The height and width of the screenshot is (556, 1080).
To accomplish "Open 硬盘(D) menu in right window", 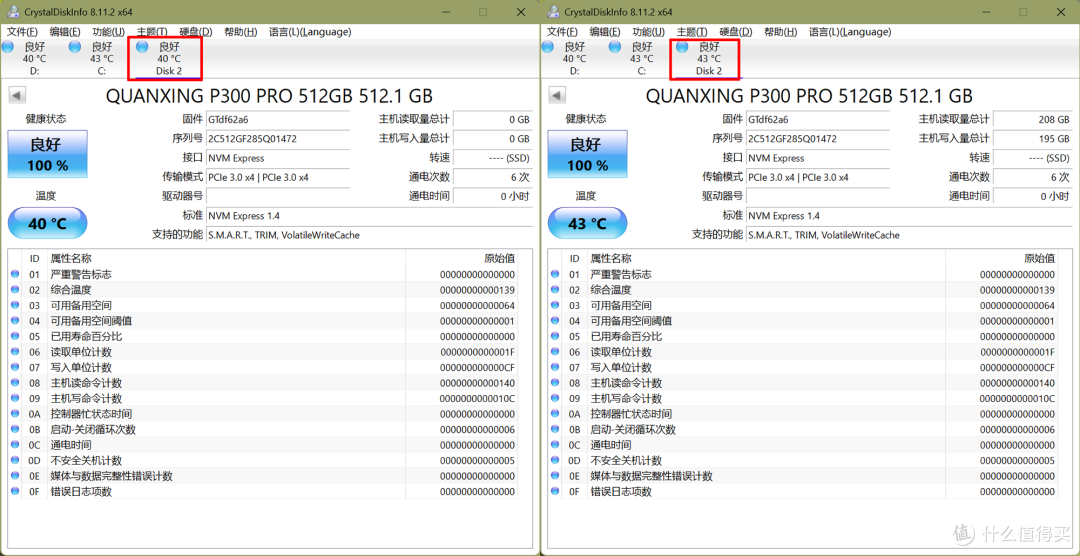I will tap(736, 32).
